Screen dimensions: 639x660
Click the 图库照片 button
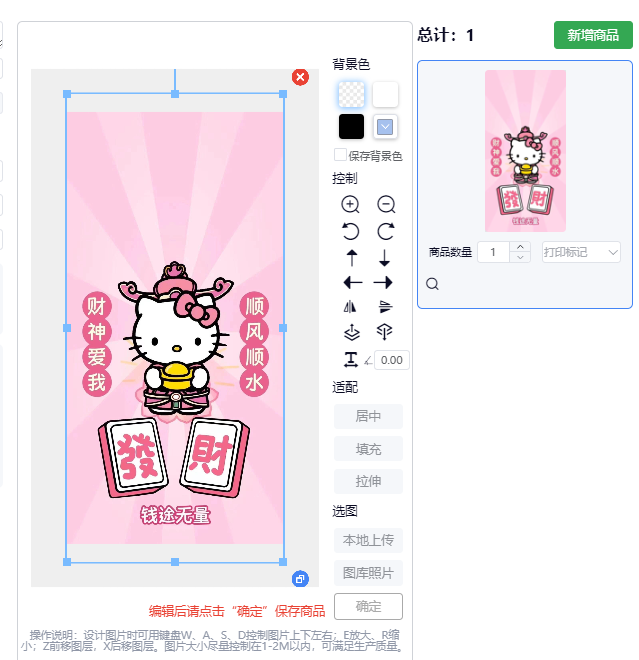(x=368, y=573)
